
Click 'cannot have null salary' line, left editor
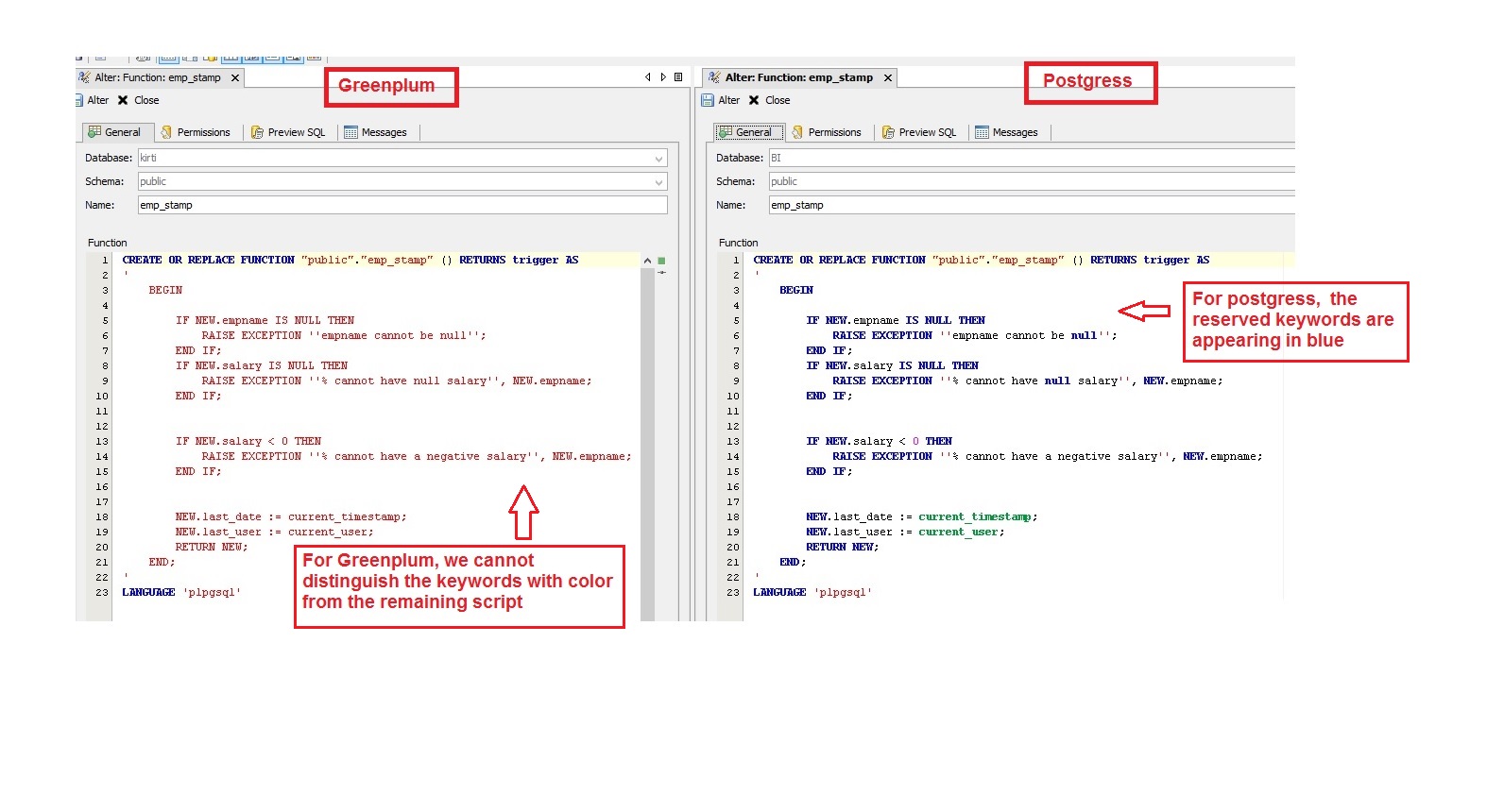tap(397, 381)
